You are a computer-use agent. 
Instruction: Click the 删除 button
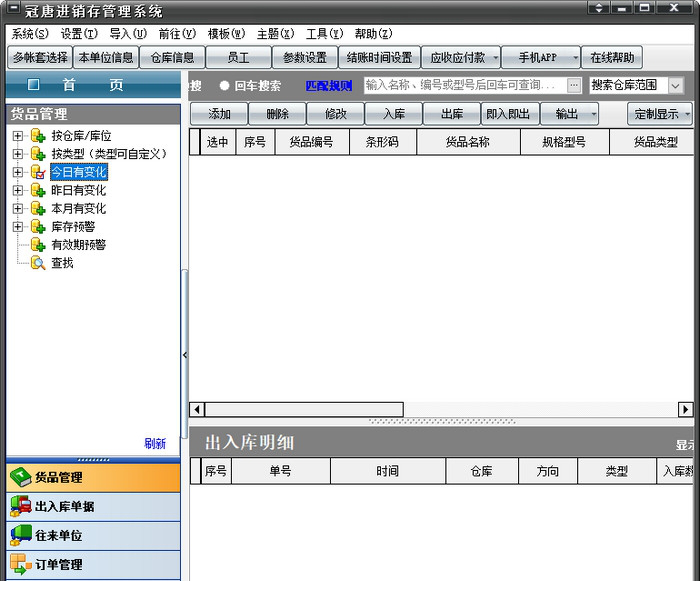277,114
